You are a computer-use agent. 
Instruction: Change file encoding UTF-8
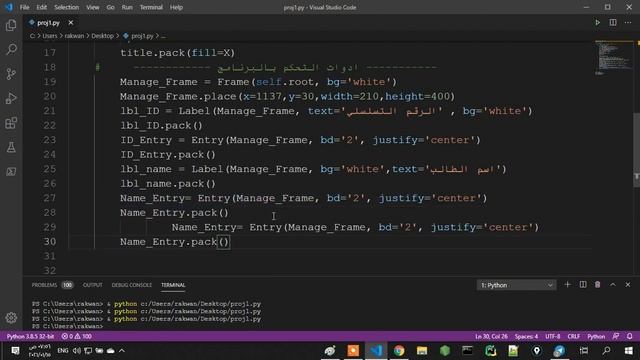point(553,336)
